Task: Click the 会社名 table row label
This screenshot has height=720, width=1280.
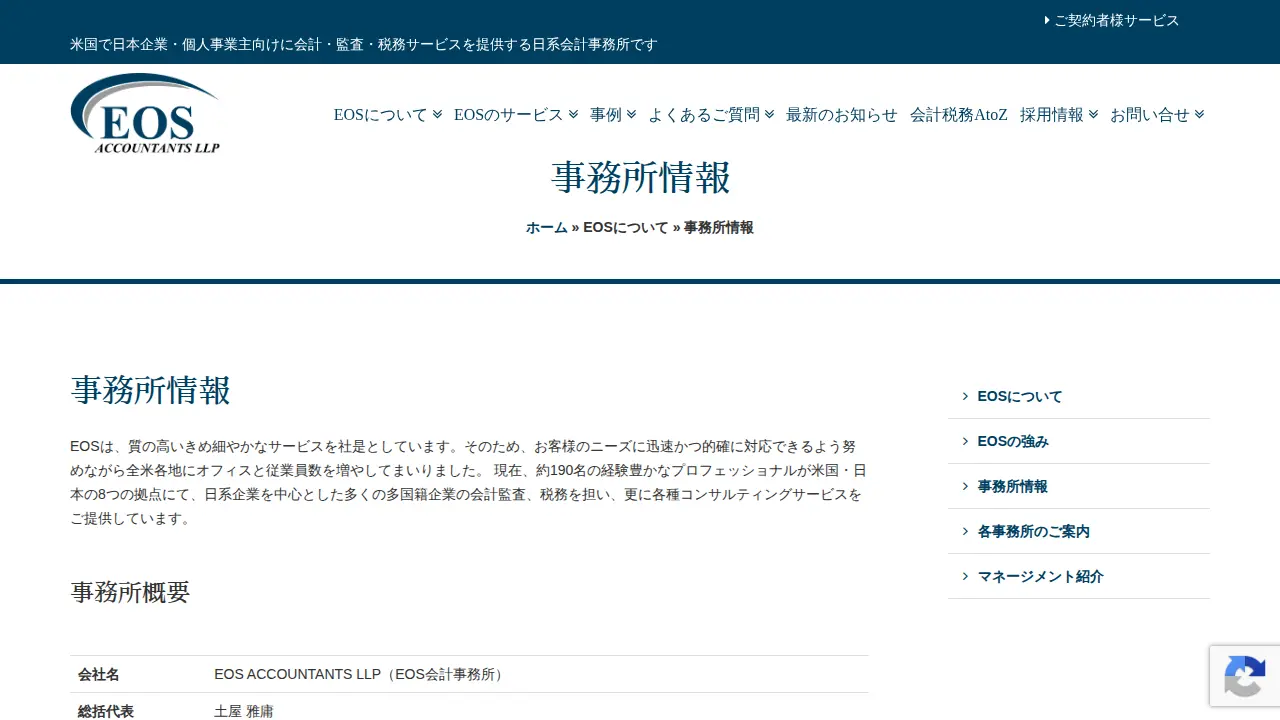Action: point(99,674)
